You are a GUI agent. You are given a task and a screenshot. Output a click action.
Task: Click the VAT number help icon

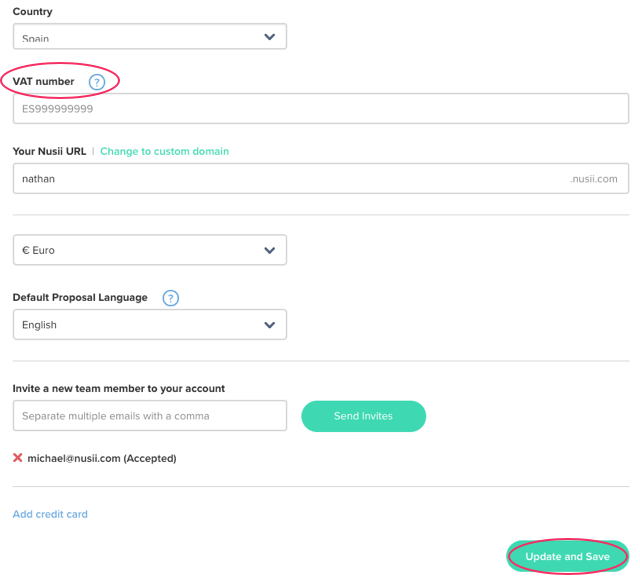tap(97, 82)
